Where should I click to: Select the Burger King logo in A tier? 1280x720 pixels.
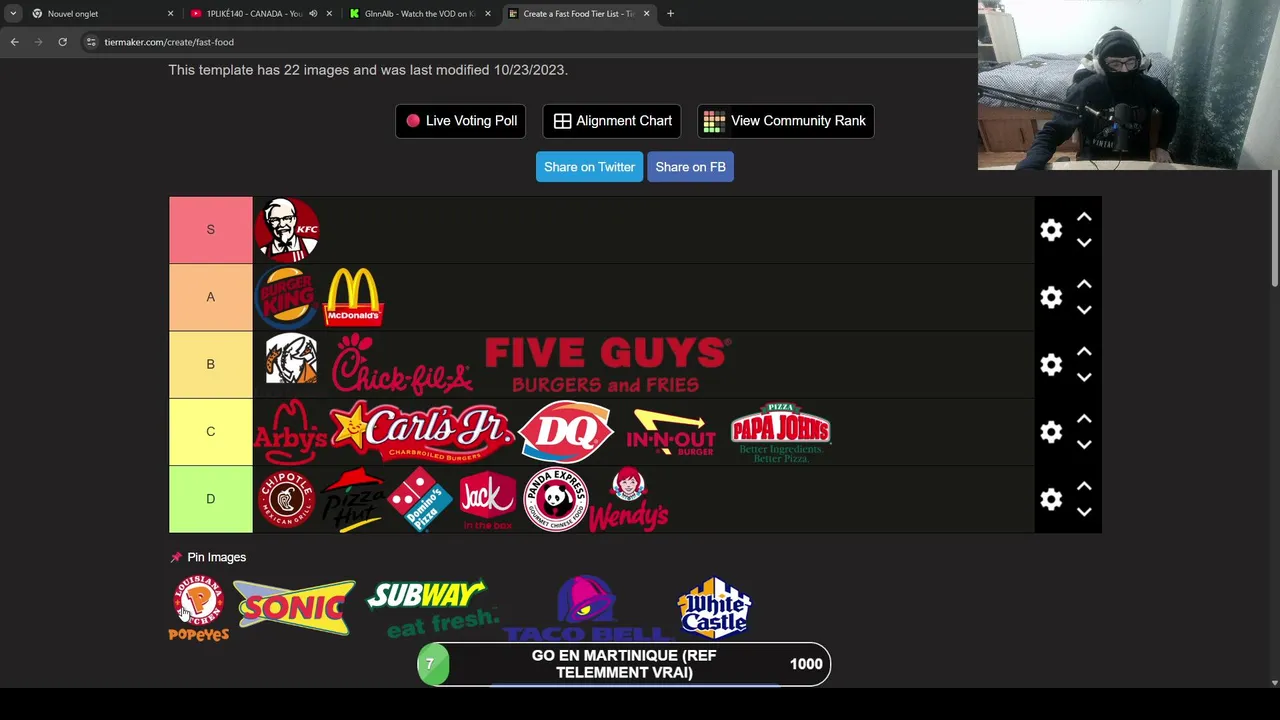287,297
